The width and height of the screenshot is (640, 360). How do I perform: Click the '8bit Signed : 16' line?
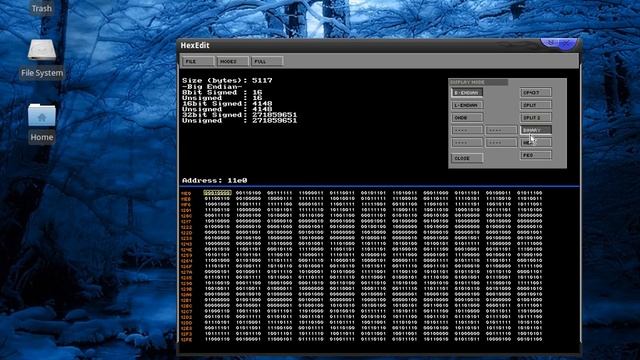222,93
